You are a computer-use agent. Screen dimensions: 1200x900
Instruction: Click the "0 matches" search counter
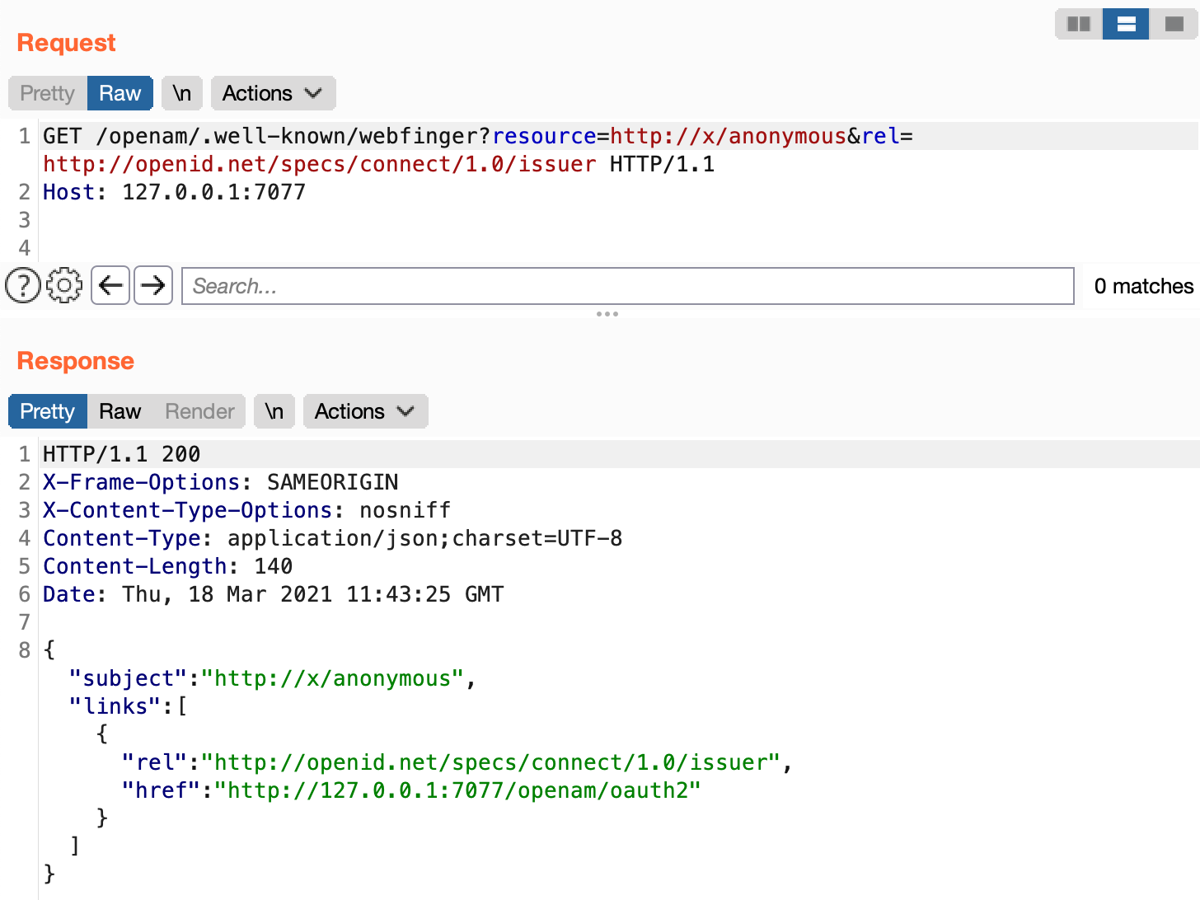click(x=1144, y=286)
